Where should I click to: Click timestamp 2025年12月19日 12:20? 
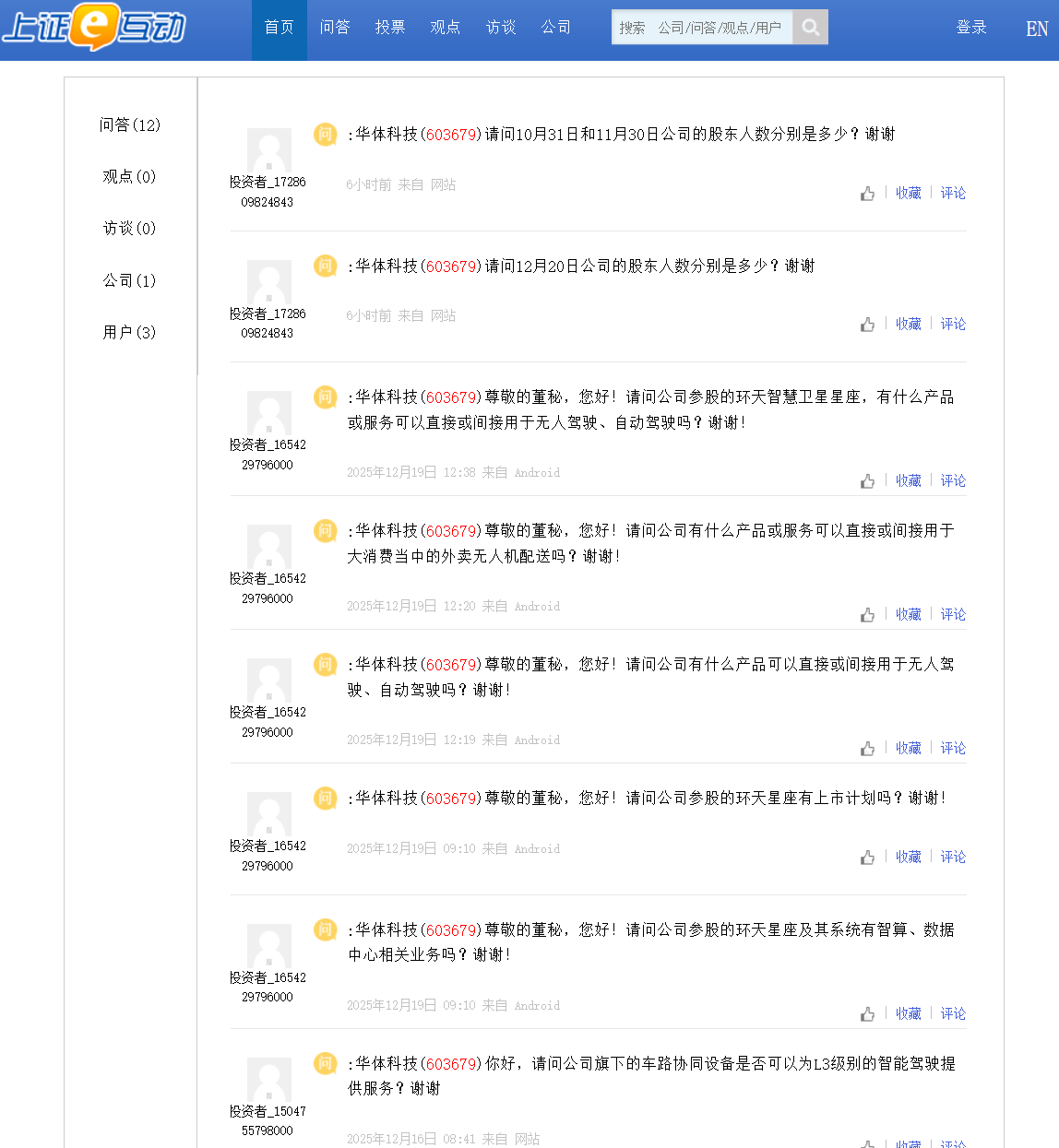(411, 607)
